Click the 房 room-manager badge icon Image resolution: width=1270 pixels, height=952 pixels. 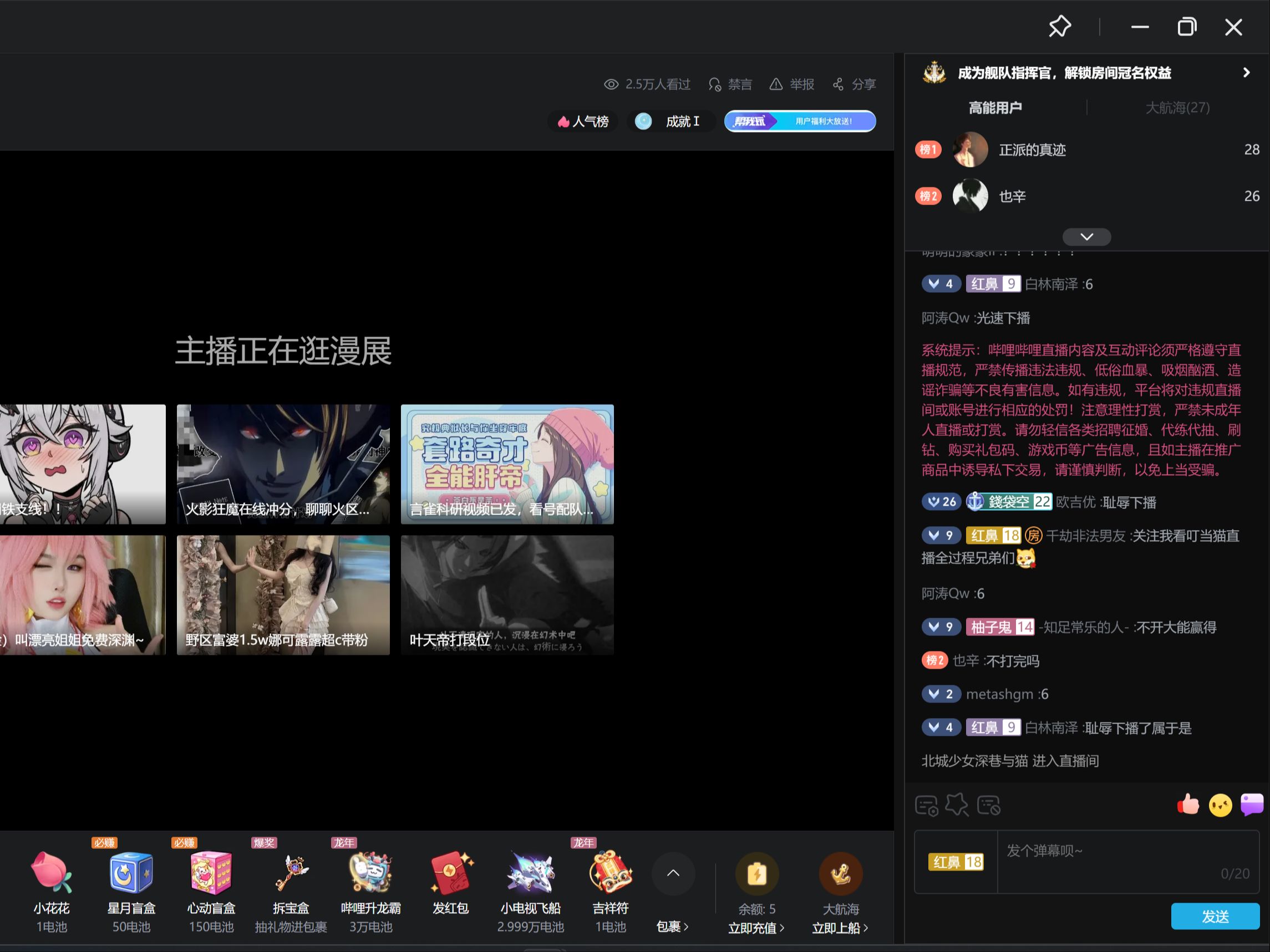coord(1033,536)
